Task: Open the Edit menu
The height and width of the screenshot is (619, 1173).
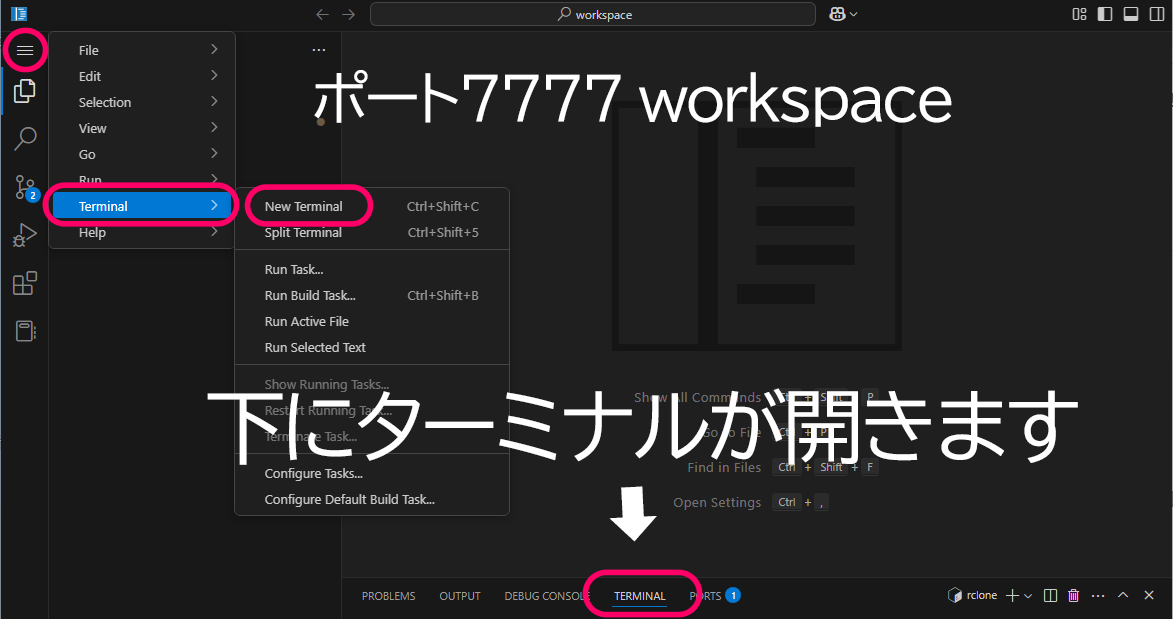Action: click(x=141, y=76)
